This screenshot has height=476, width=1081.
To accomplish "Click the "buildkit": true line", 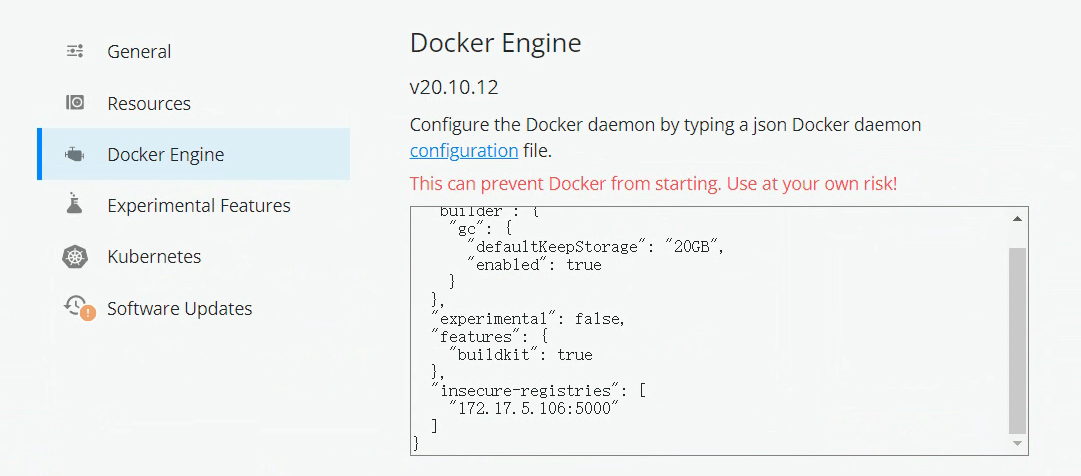I will [x=521, y=355].
